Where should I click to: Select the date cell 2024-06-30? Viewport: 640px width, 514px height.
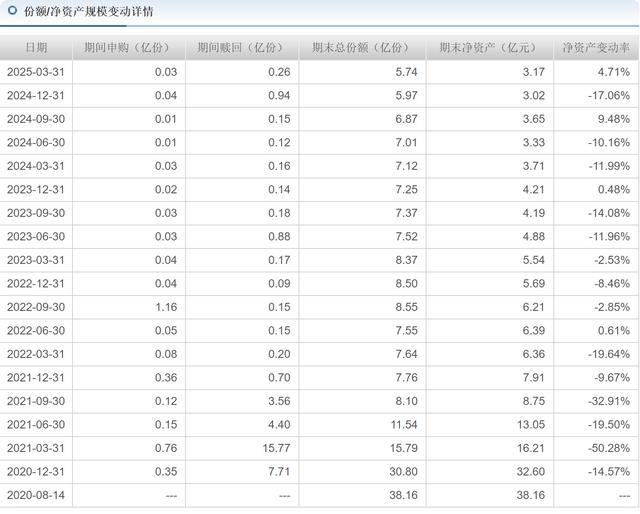(x=36, y=142)
